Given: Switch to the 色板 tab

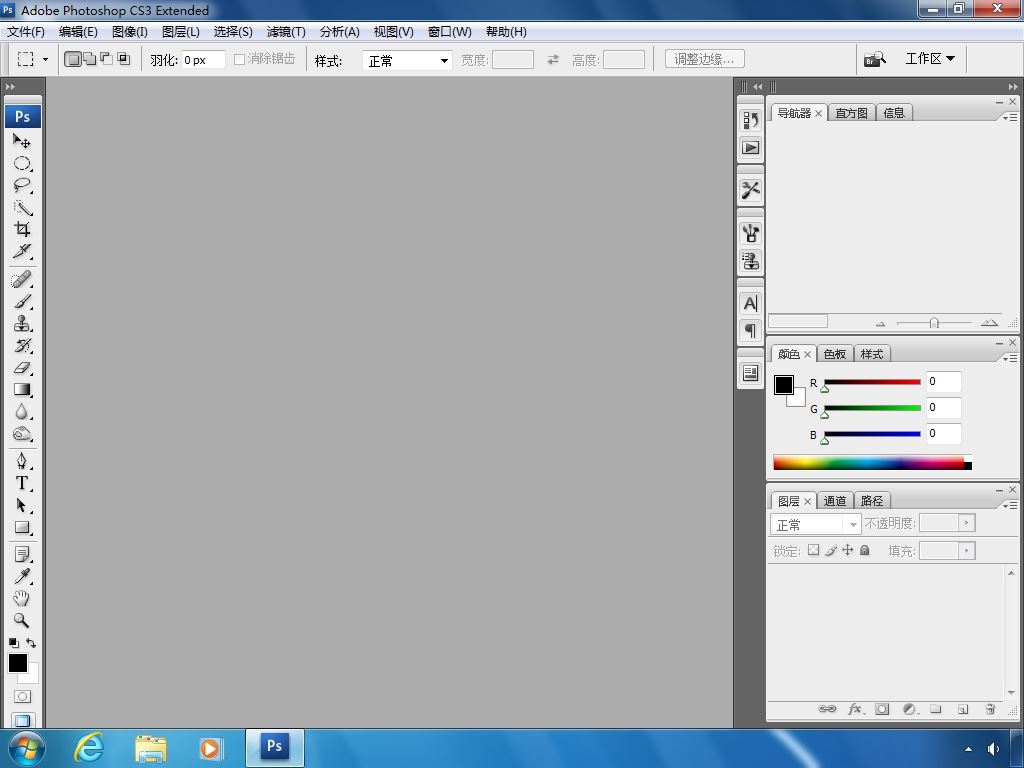Looking at the screenshot, I should [x=835, y=354].
